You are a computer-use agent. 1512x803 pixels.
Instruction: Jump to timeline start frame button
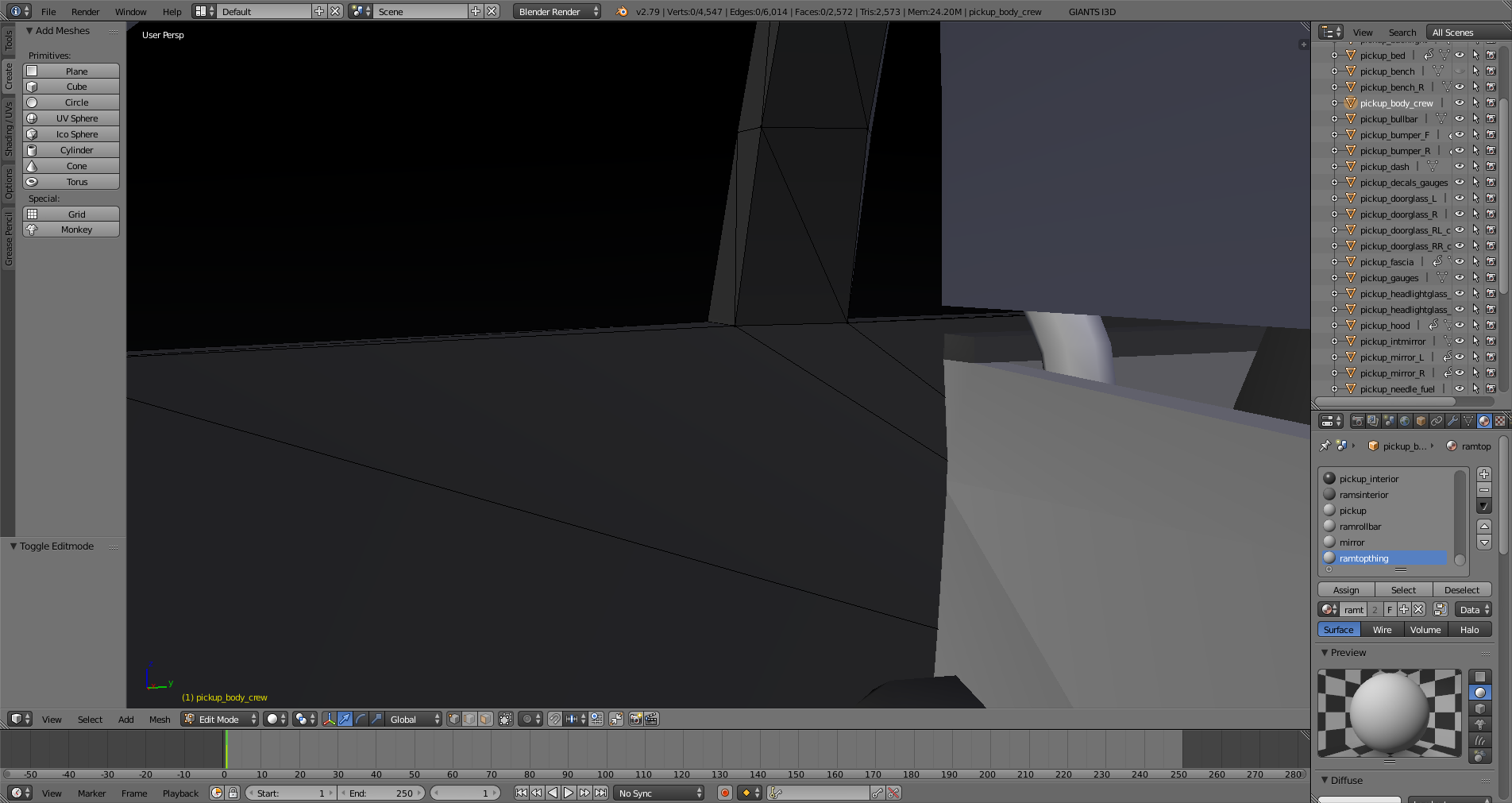(x=521, y=793)
